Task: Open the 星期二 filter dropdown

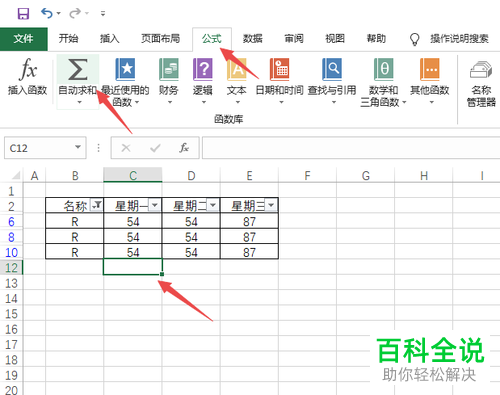Action: (213, 205)
